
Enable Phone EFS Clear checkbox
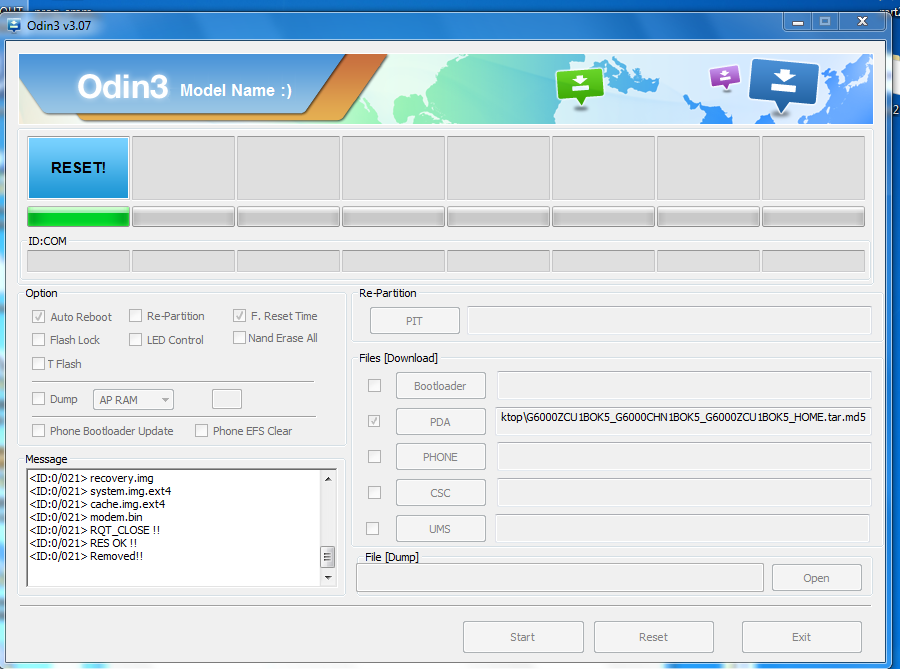[201, 430]
